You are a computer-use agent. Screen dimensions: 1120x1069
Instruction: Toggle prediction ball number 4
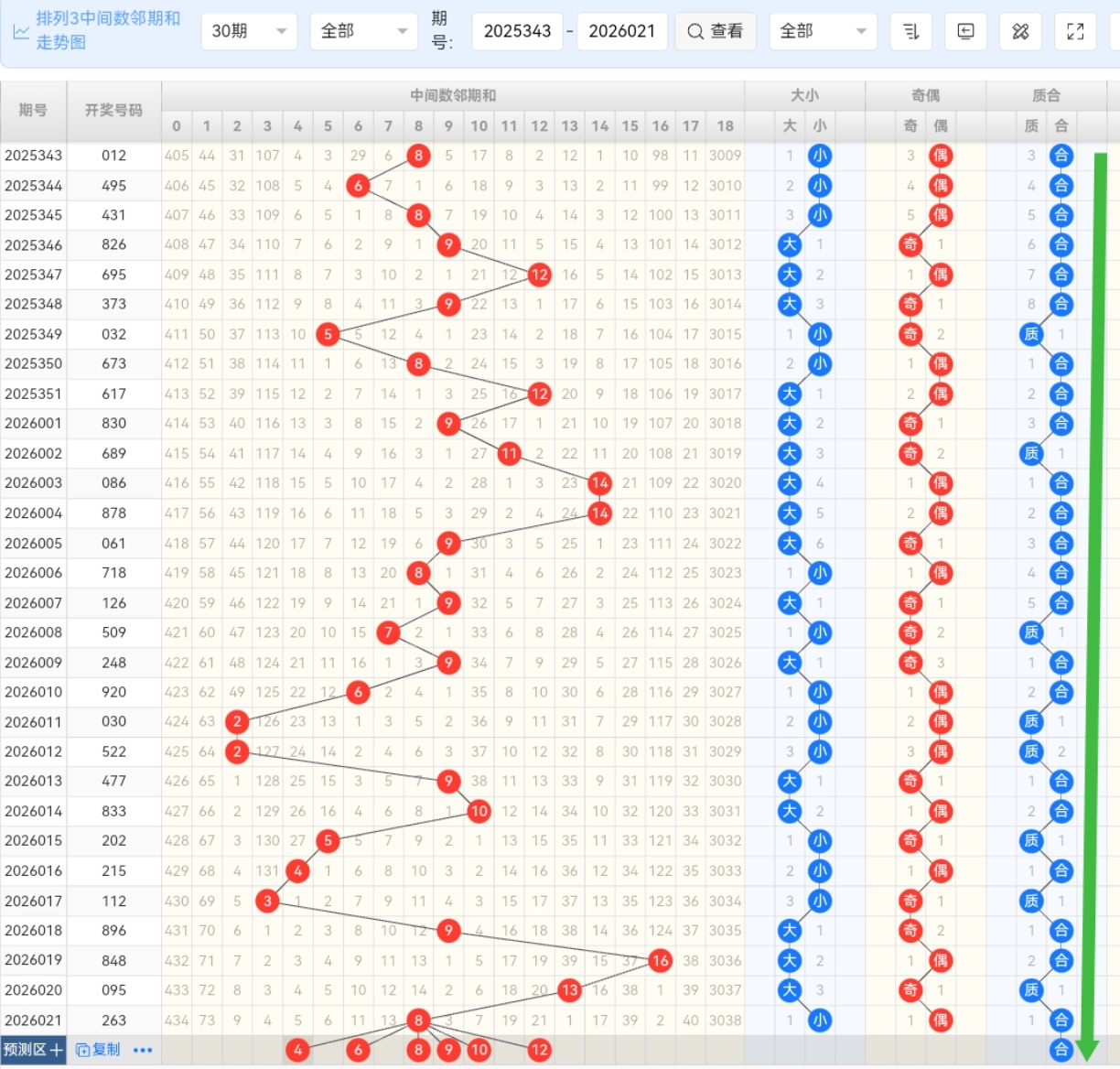coord(297,1050)
